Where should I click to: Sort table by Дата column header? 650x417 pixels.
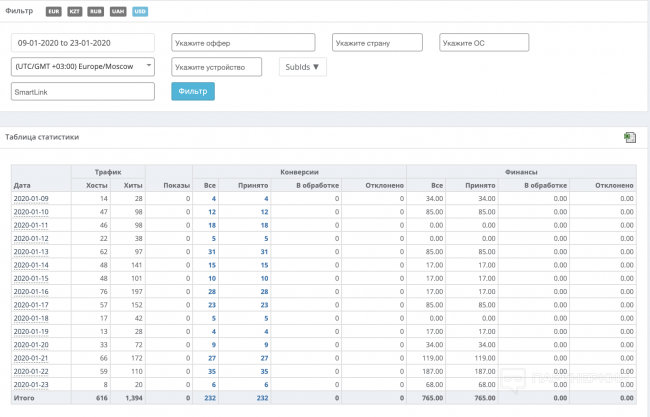(x=22, y=186)
